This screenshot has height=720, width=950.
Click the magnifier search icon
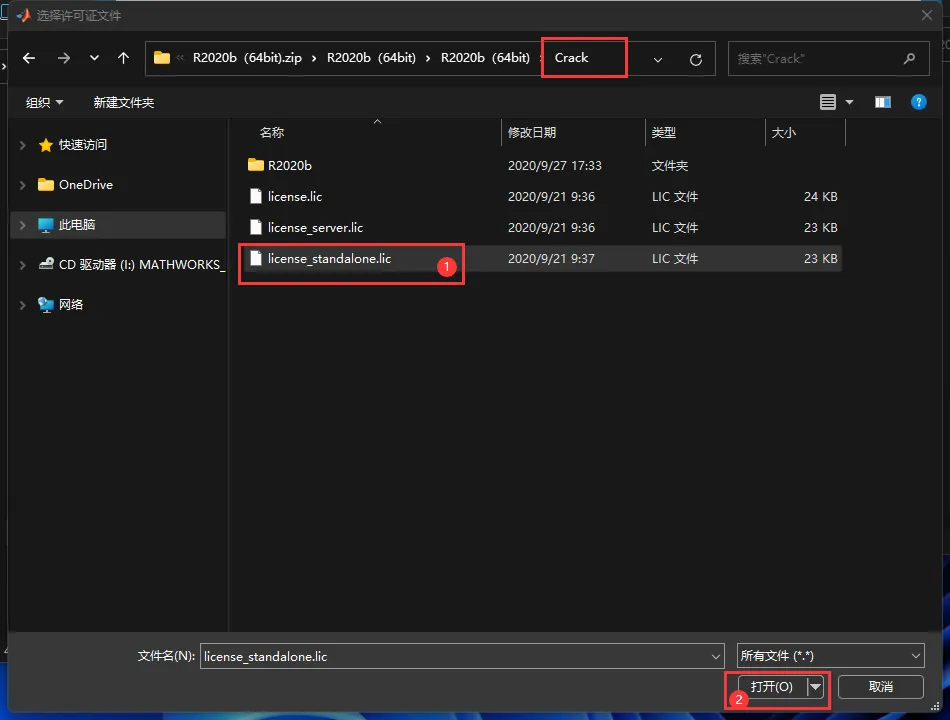(909, 59)
